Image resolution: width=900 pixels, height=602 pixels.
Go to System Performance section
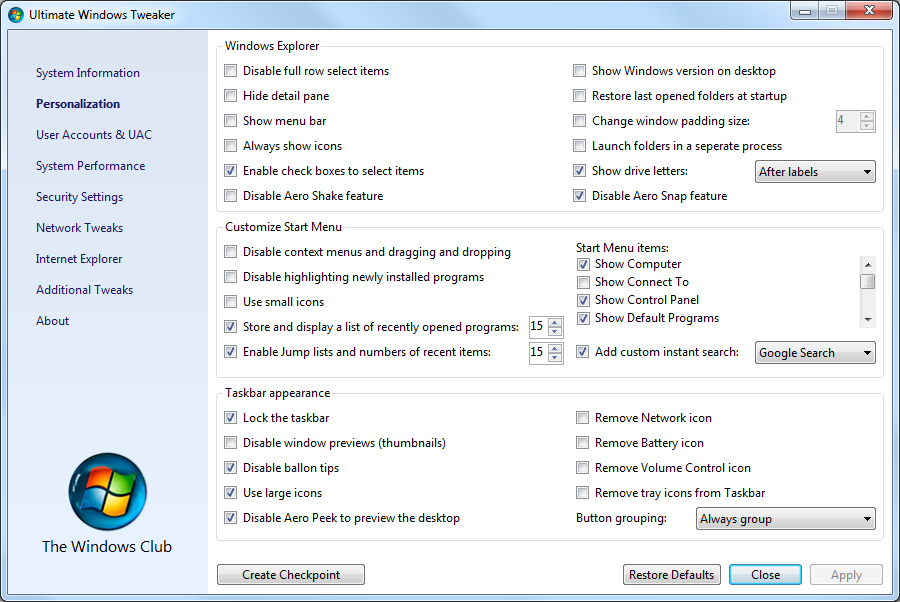tap(91, 166)
